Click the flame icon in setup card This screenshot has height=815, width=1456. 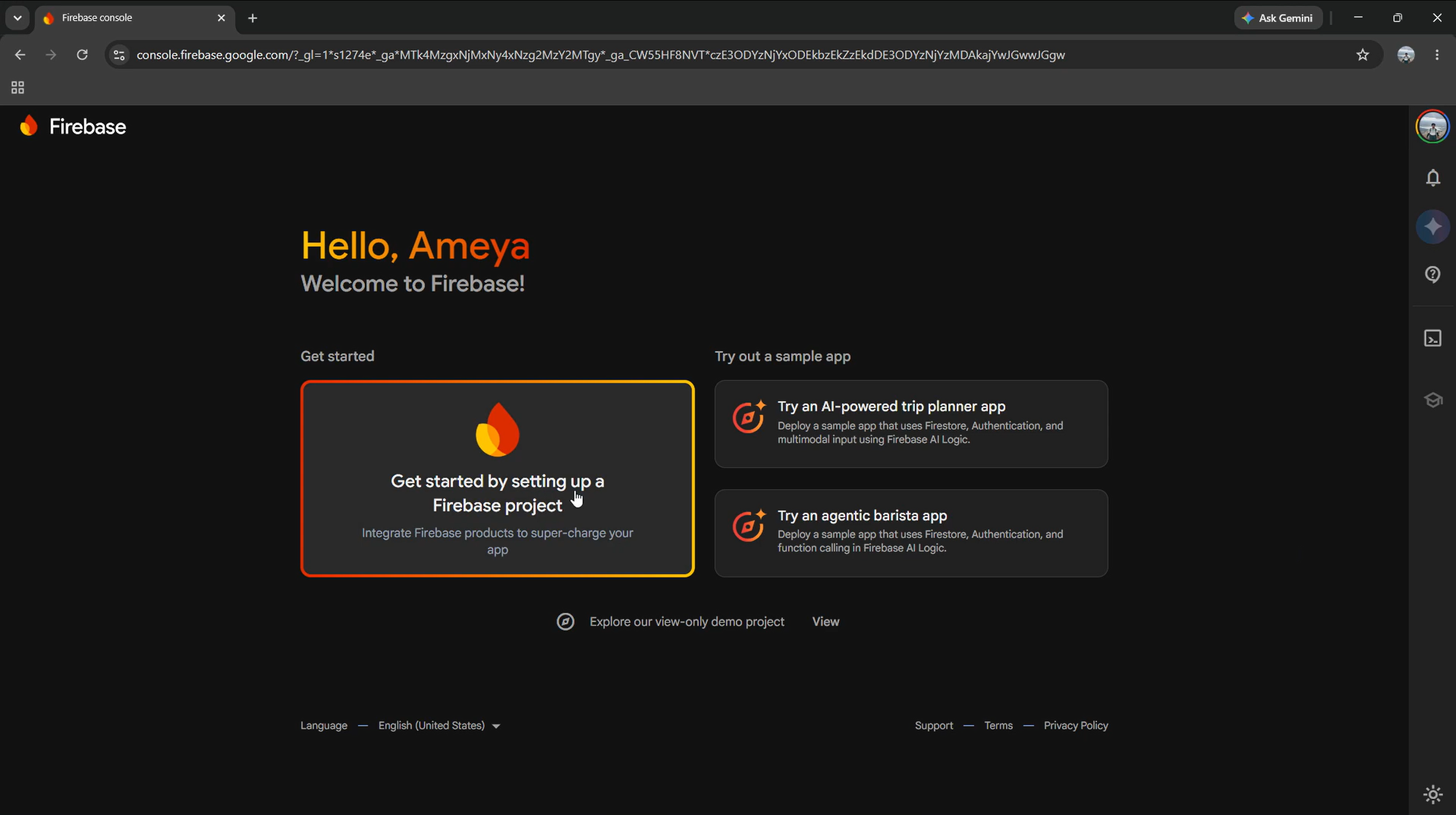[497, 429]
